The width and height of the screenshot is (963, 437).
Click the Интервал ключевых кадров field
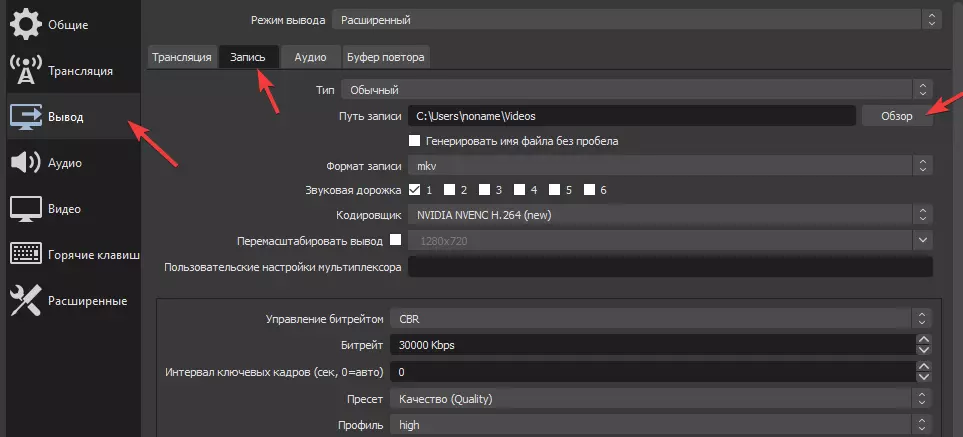coord(652,372)
